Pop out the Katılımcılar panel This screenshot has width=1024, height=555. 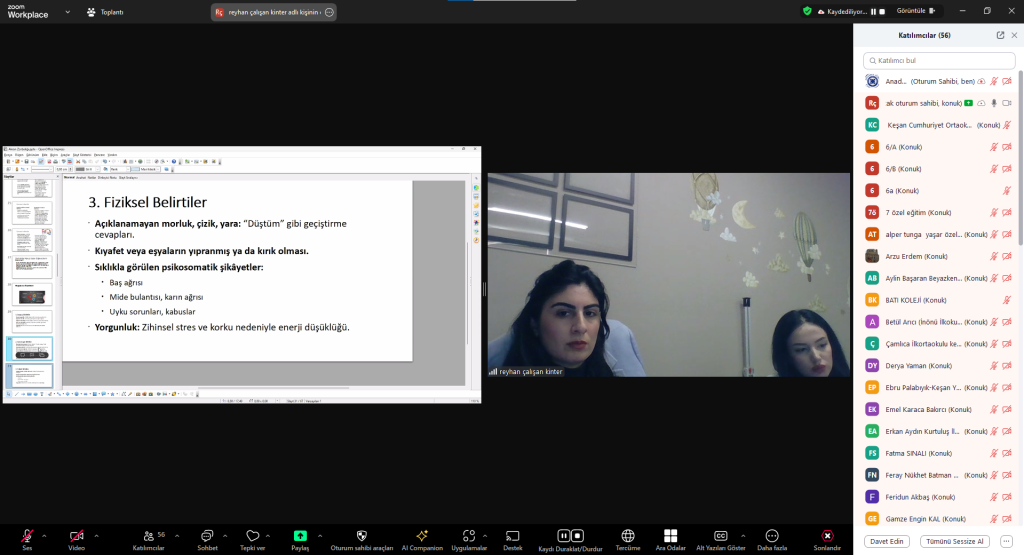point(1000,35)
